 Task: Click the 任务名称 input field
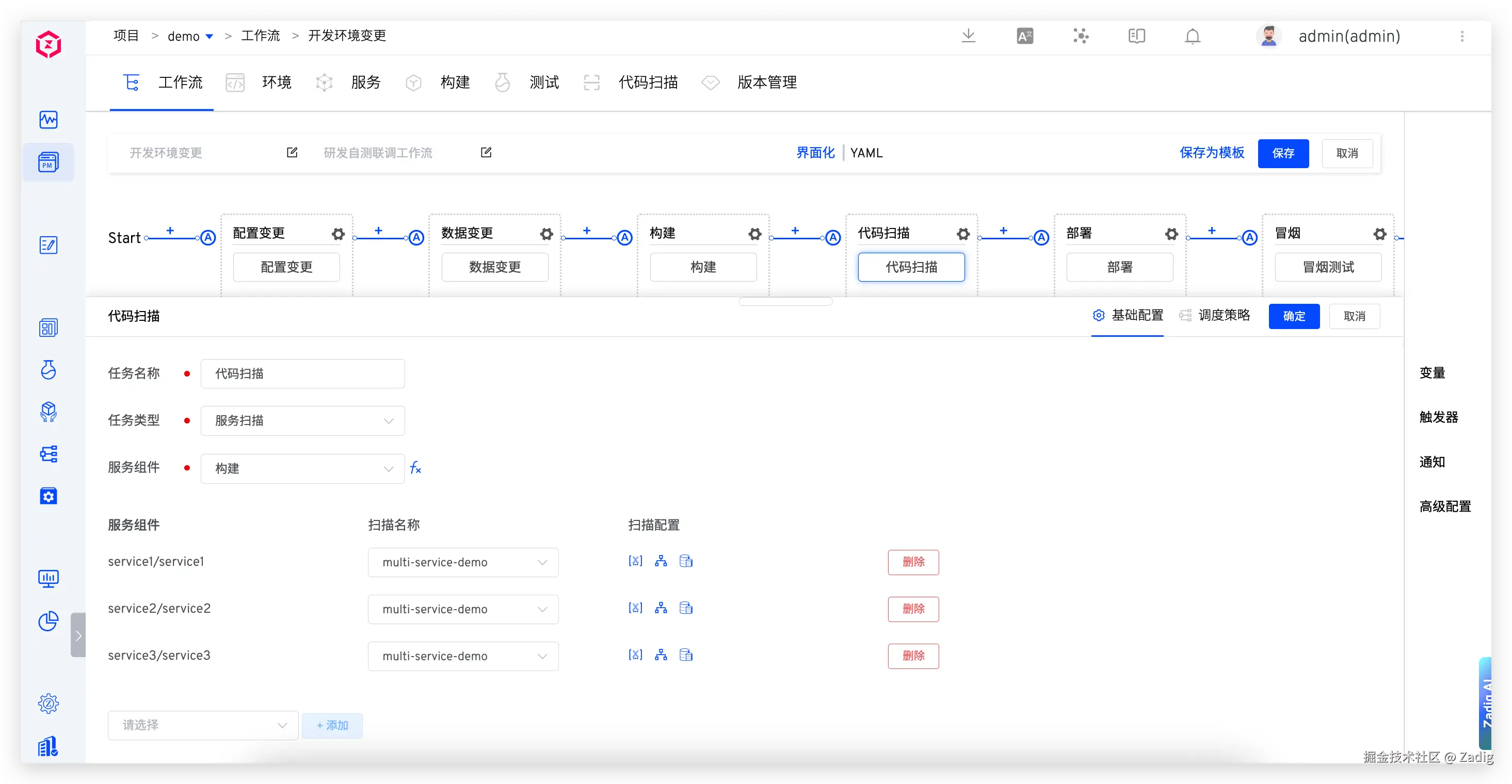click(x=303, y=374)
